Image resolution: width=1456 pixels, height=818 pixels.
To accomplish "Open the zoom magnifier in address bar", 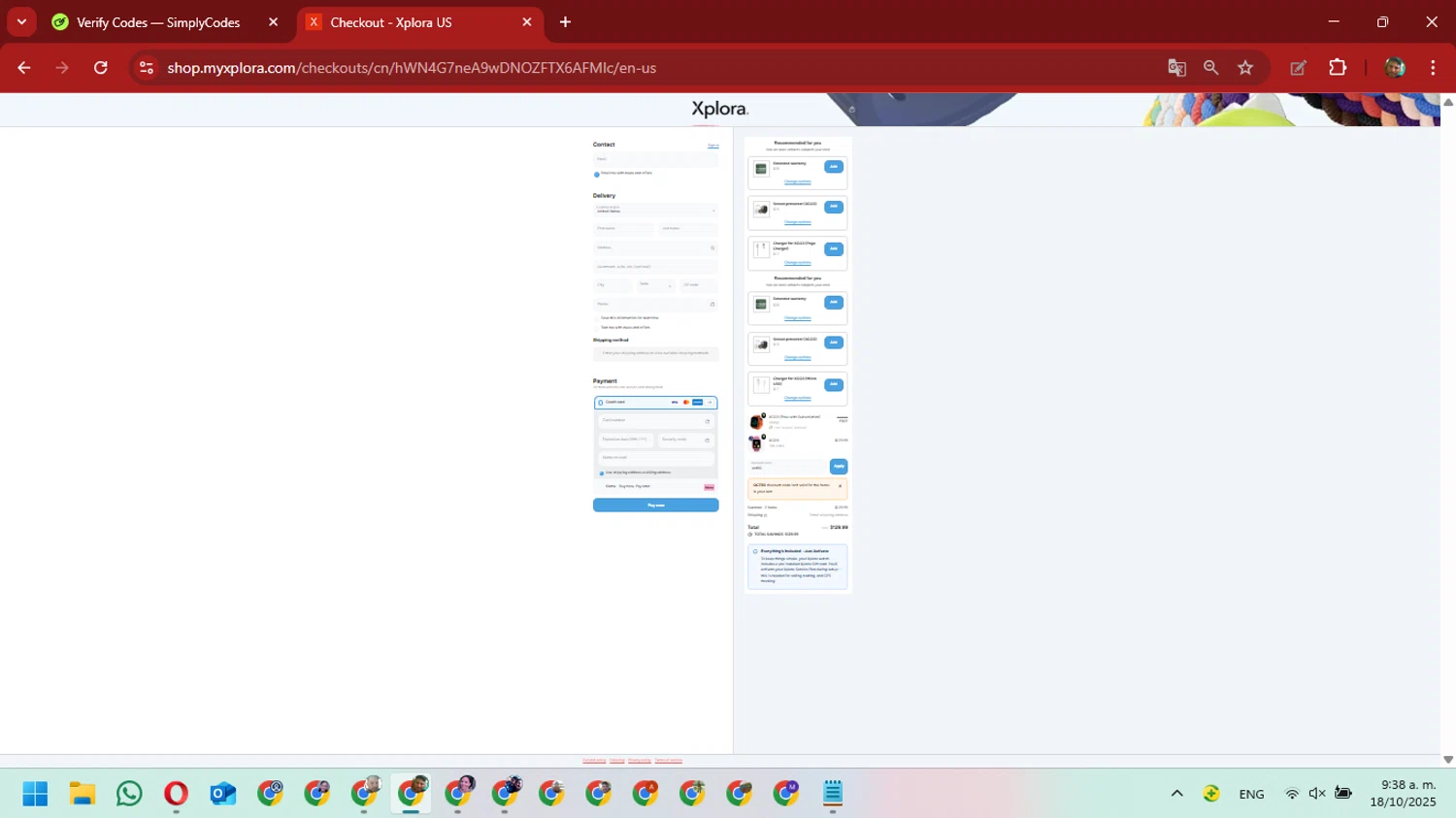I will point(1210,68).
